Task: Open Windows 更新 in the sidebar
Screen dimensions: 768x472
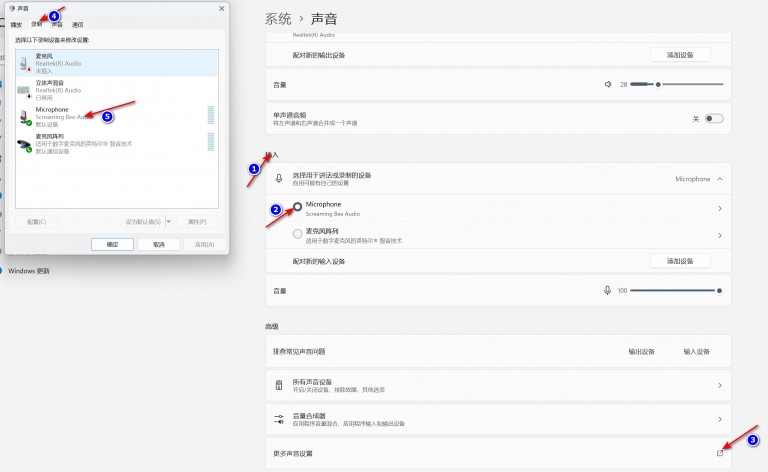Action: click(28, 270)
